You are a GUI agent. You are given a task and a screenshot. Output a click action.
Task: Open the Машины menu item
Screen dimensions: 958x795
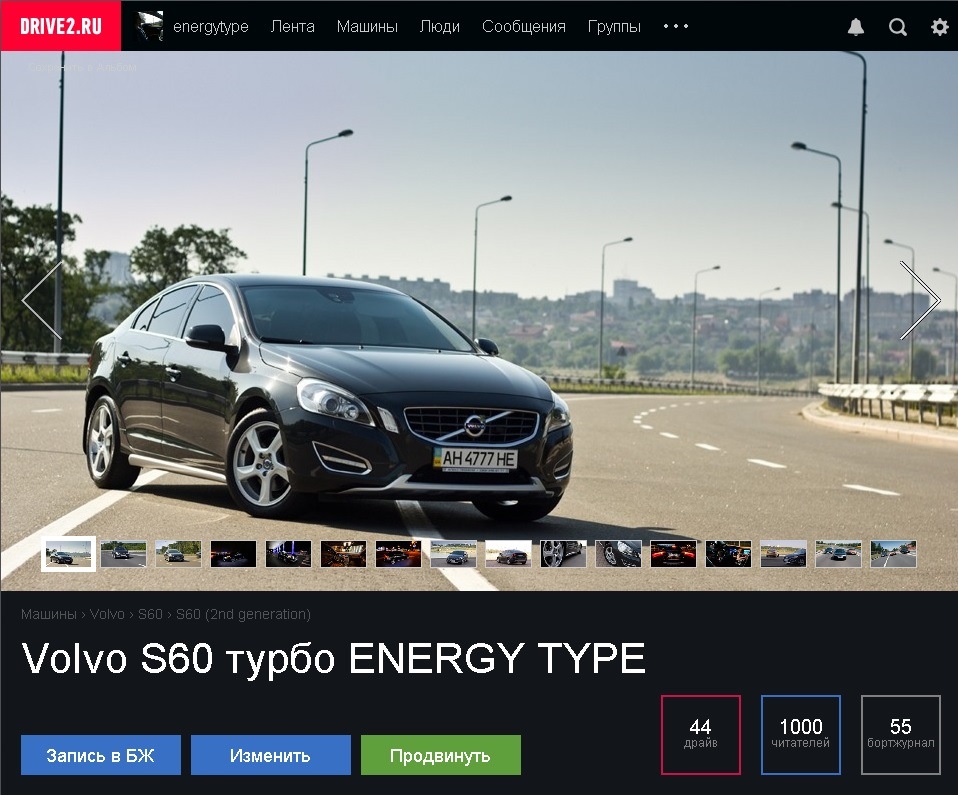[x=367, y=26]
